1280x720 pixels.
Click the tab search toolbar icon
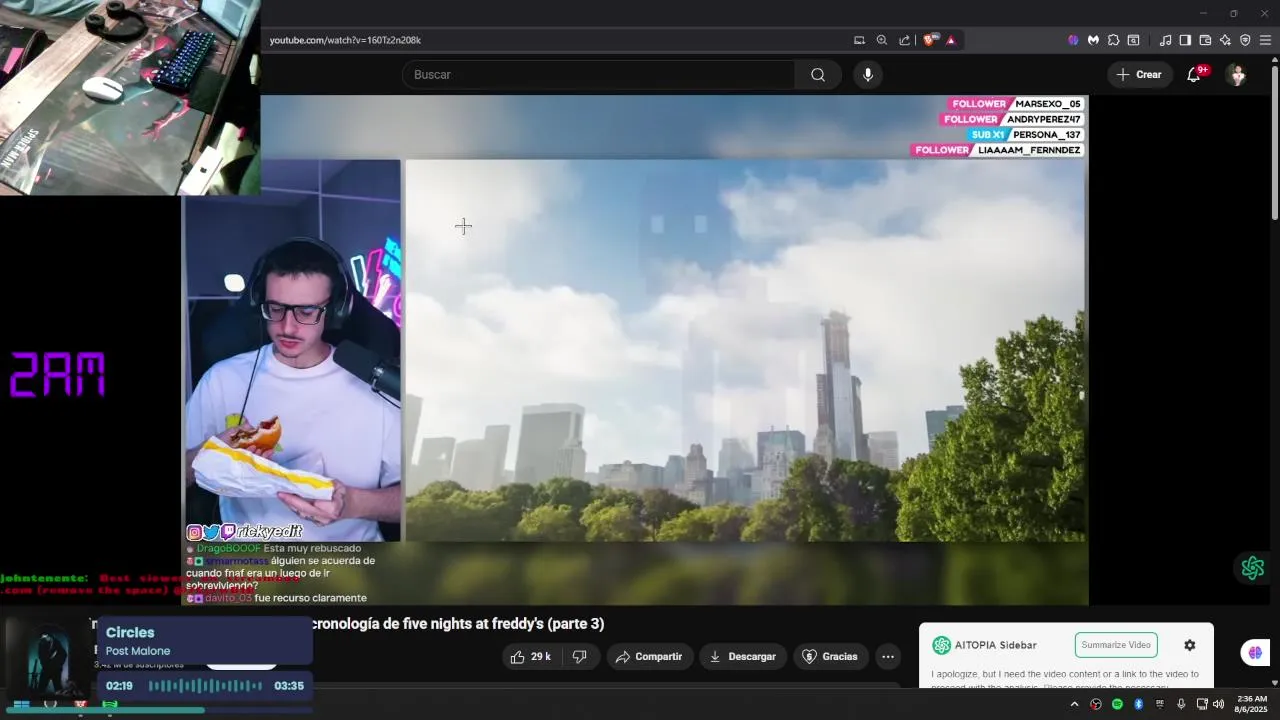pos(1133,40)
